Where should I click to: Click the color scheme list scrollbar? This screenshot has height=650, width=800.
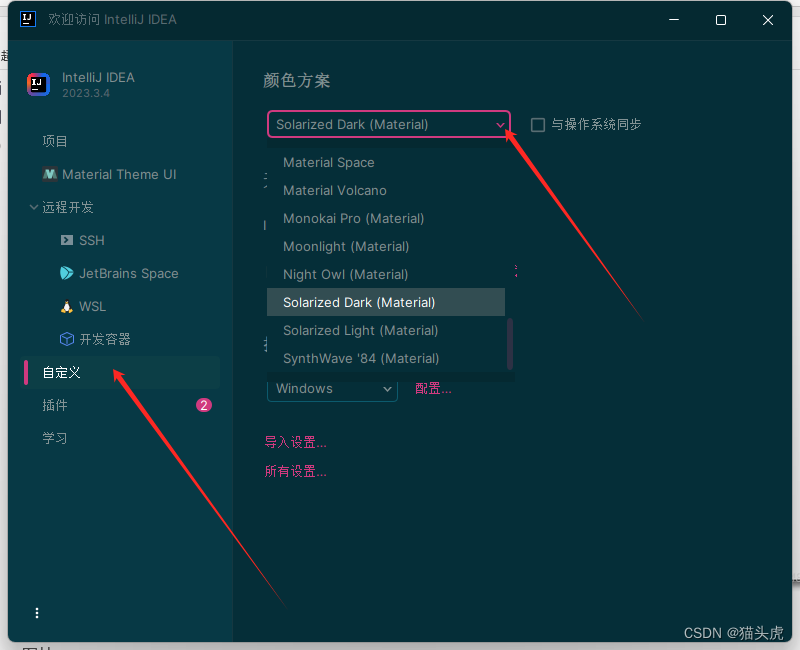[x=510, y=344]
